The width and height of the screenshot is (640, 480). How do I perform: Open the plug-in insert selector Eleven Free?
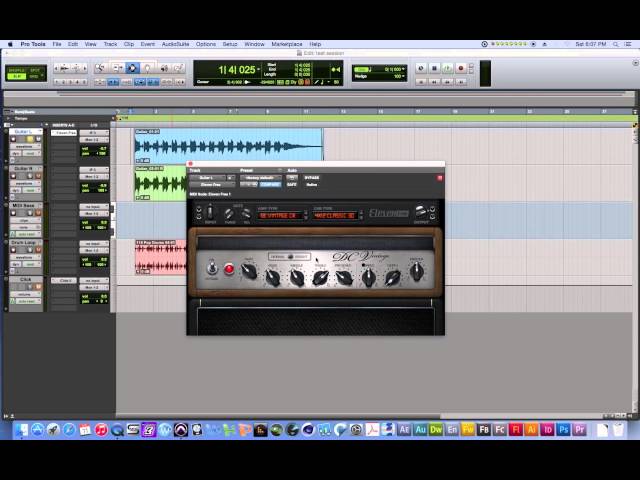click(x=211, y=184)
